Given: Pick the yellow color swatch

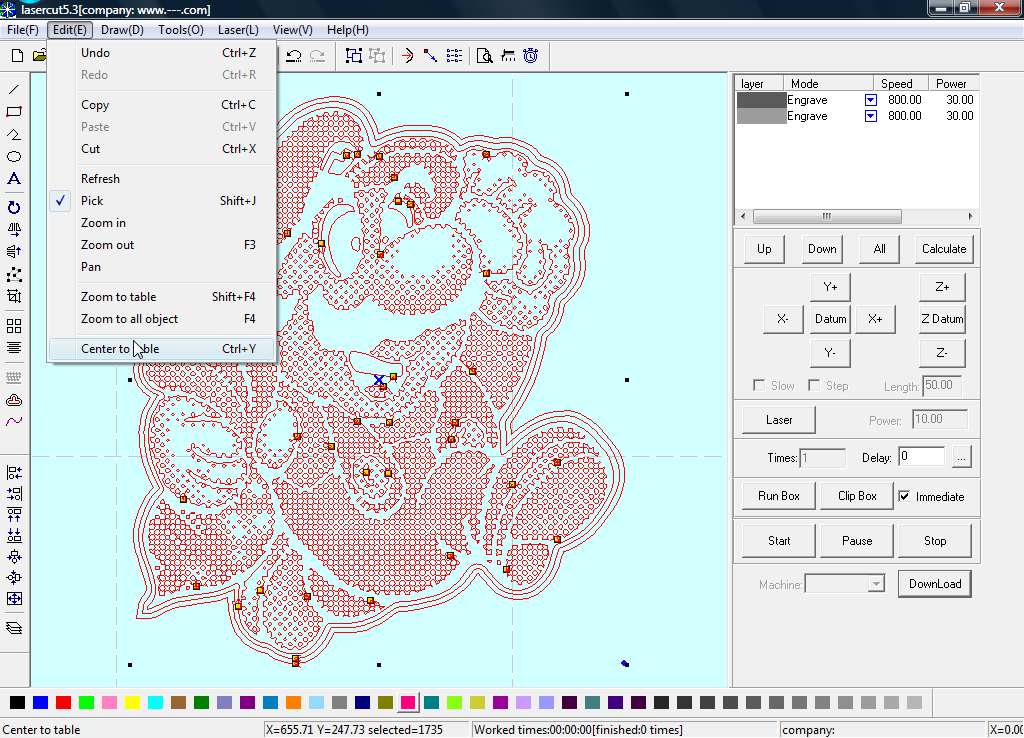Looking at the screenshot, I should [133, 703].
